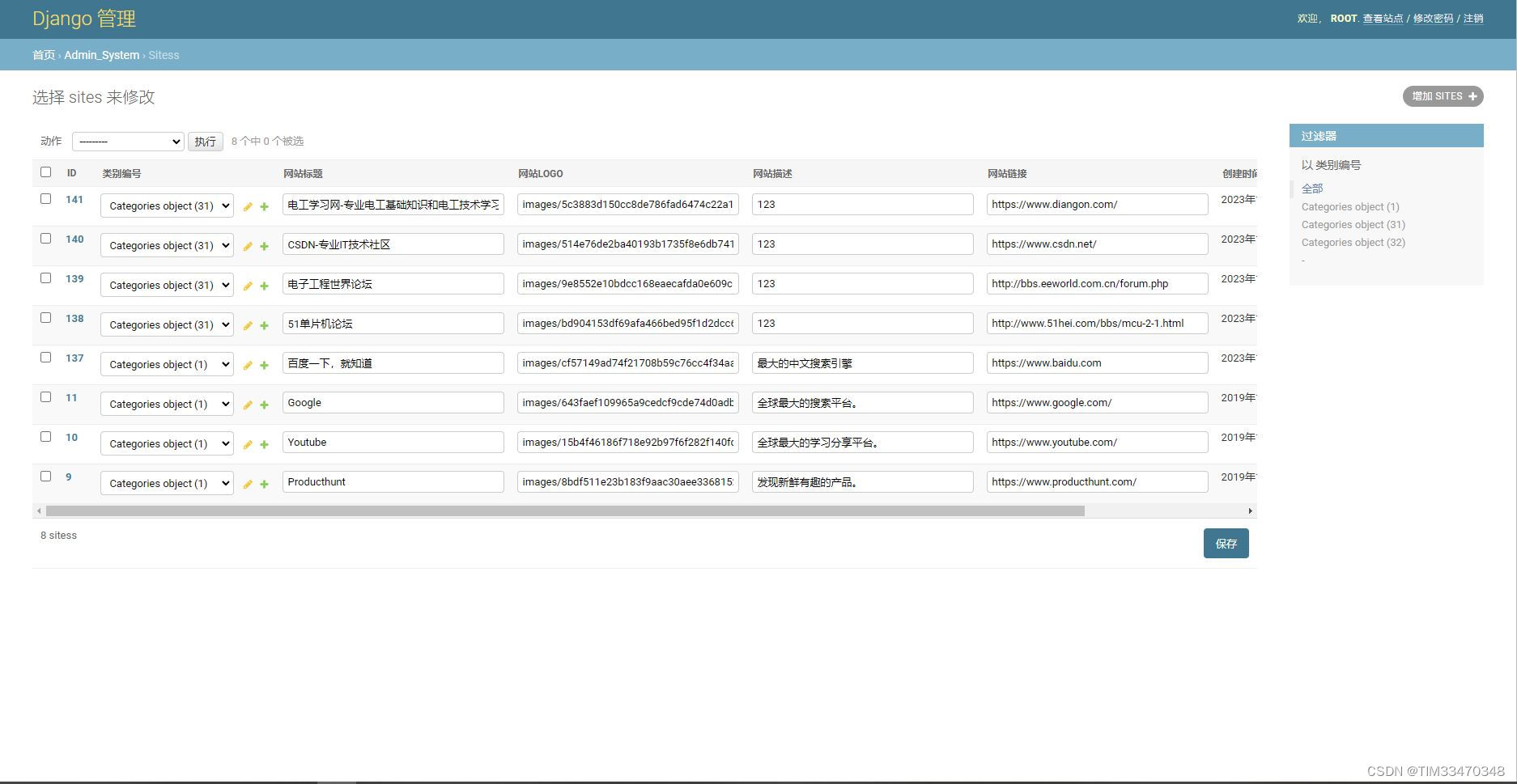Check the checkbox beside site ID 9

click(x=45, y=476)
